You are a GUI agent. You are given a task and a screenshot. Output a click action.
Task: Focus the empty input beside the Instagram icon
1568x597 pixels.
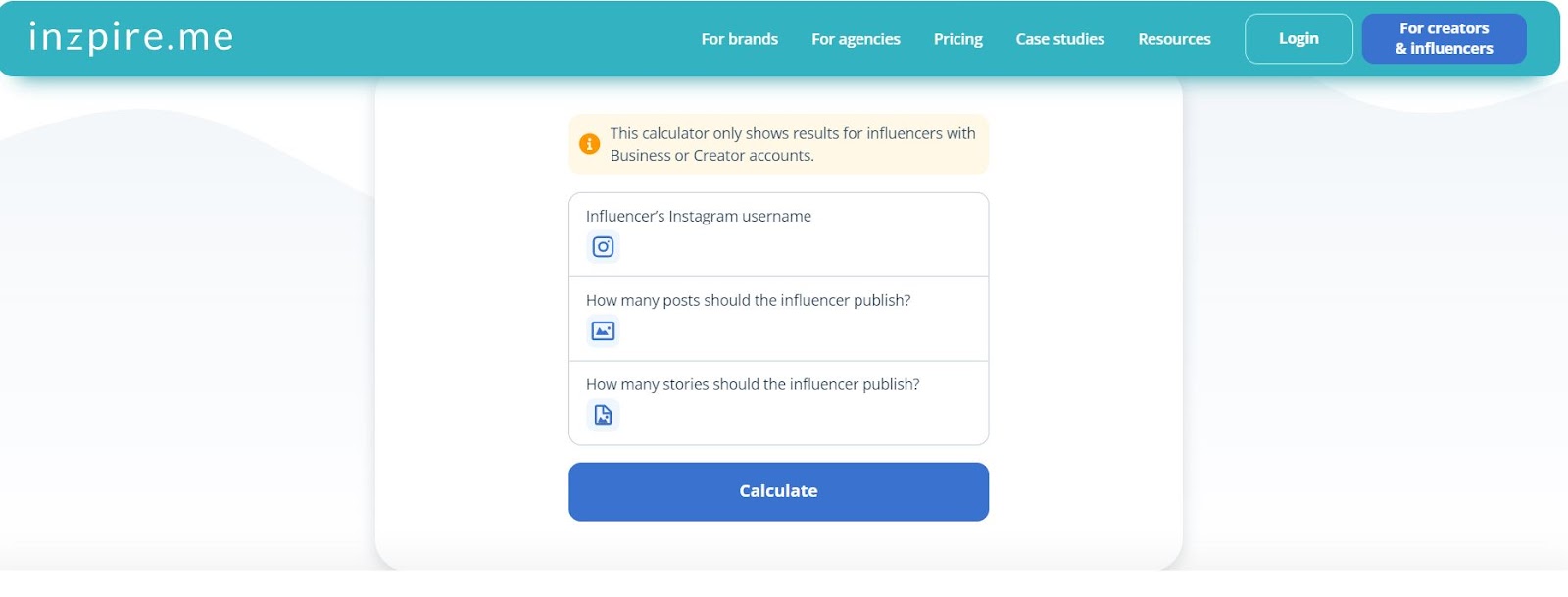point(794,248)
